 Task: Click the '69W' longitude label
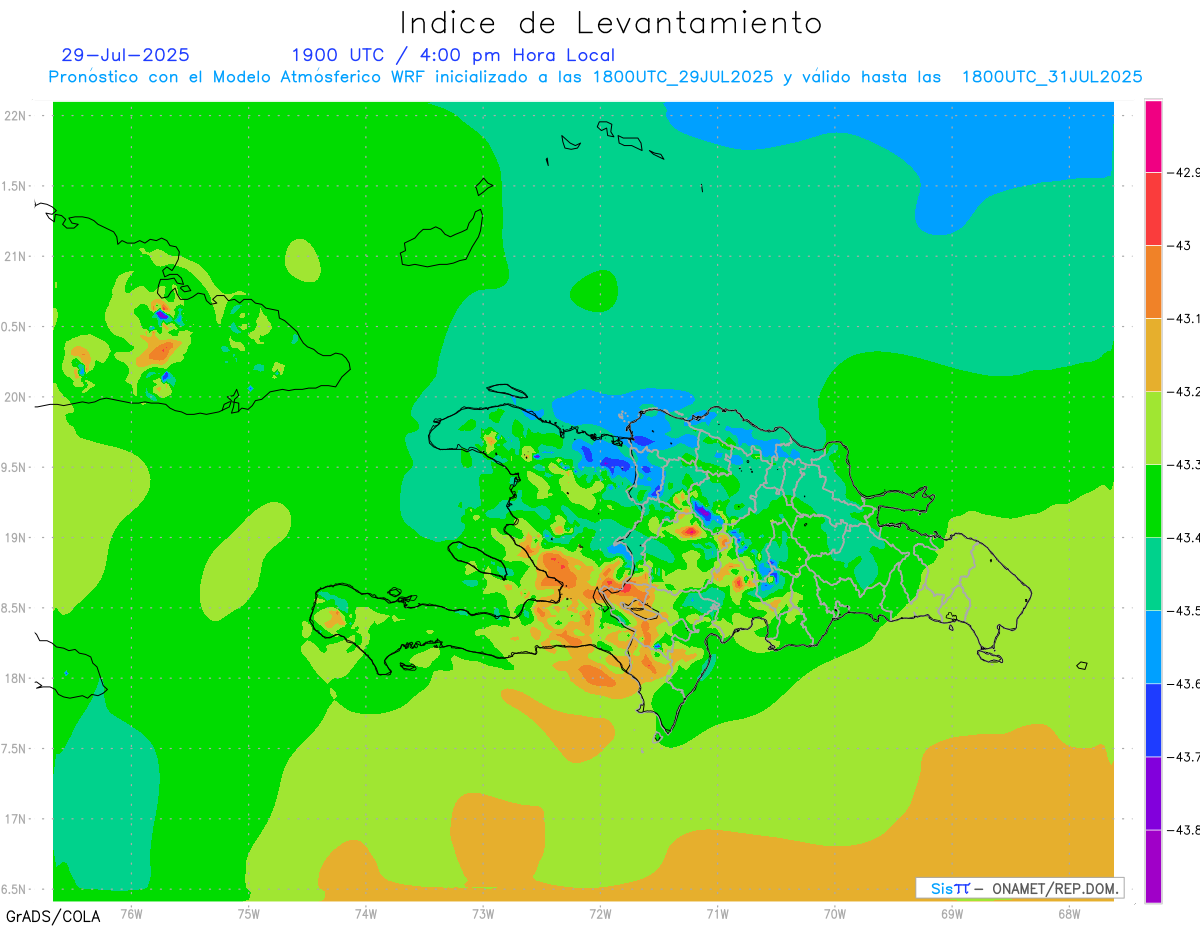point(952,914)
